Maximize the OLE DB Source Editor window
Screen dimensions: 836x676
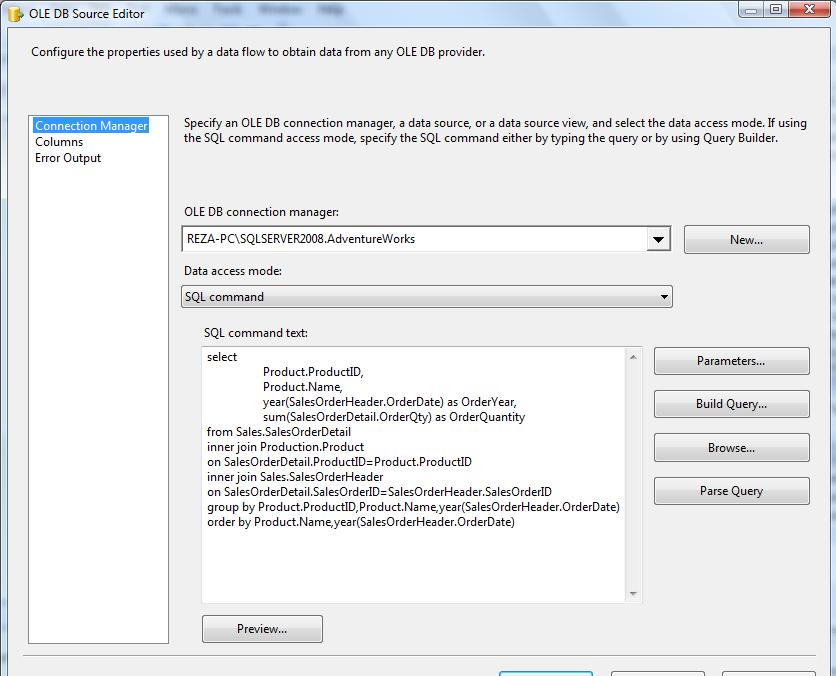pos(777,10)
